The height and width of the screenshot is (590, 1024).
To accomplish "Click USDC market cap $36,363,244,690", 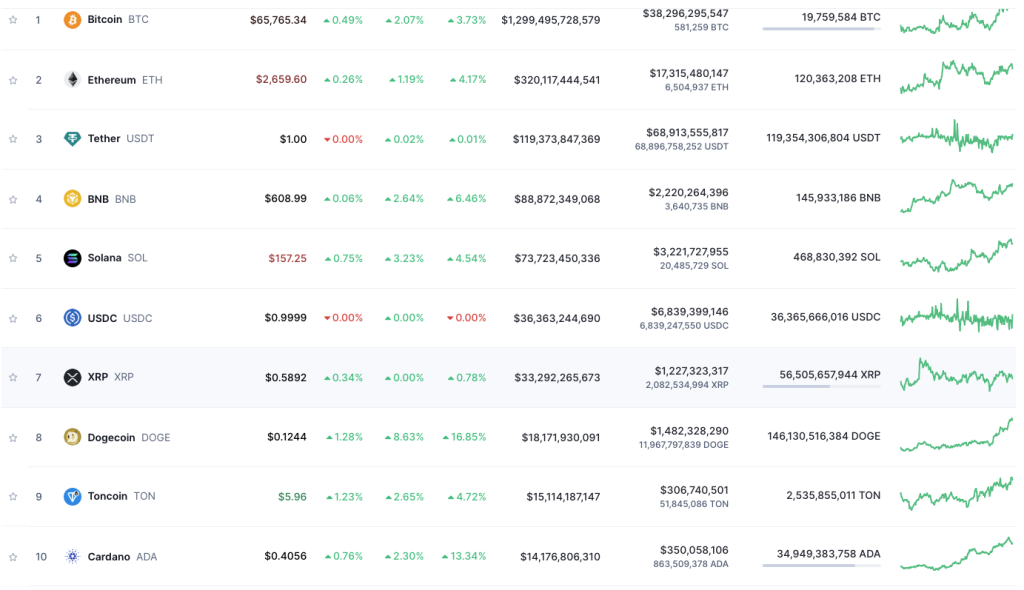I will pos(557,319).
